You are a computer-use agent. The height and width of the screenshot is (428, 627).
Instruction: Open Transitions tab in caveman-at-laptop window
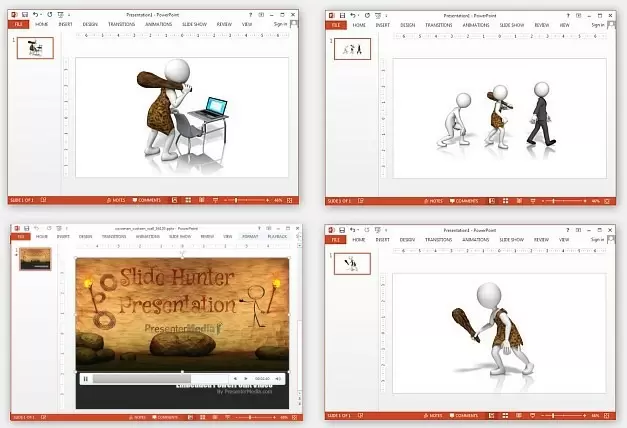click(x=115, y=23)
